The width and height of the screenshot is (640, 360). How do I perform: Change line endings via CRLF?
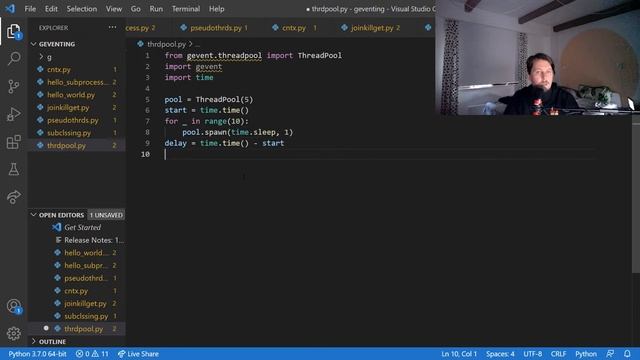558,354
